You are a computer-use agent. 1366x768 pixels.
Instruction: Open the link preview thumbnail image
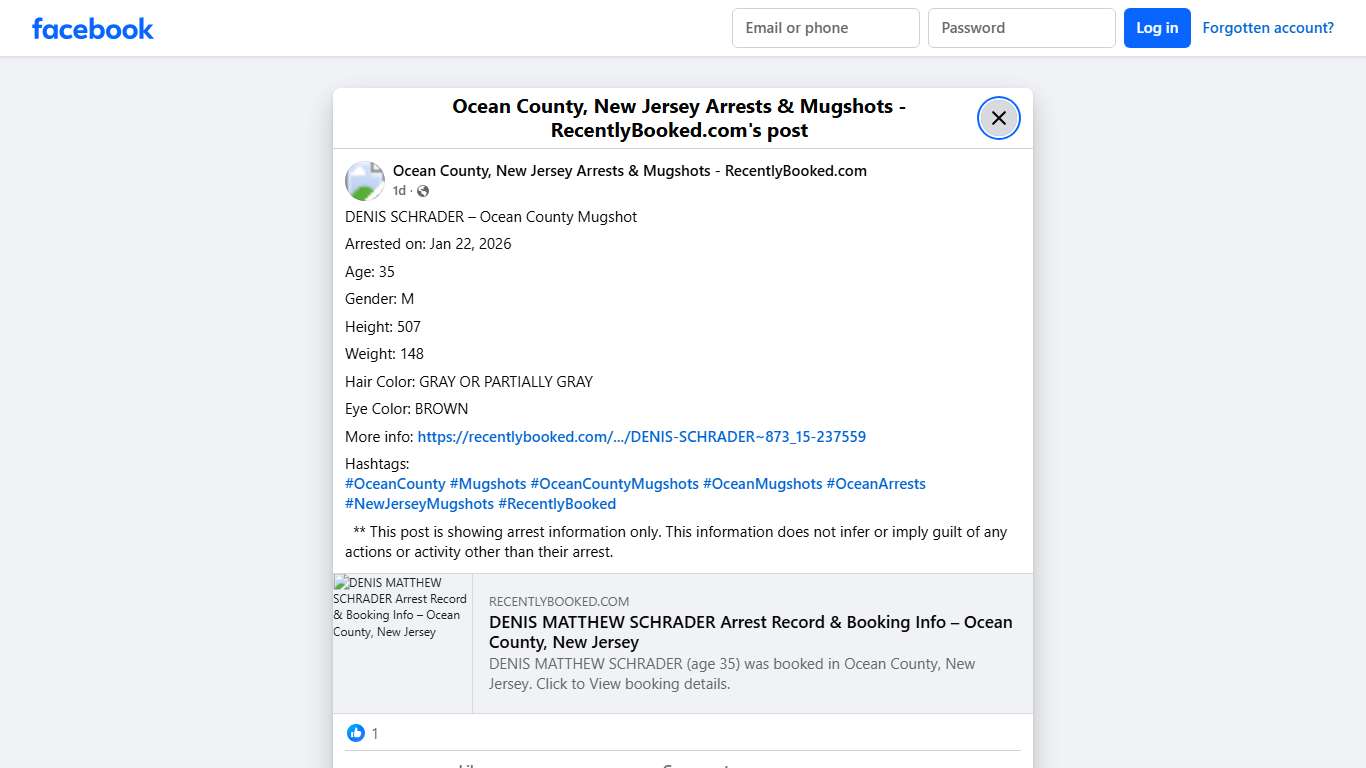tap(402, 643)
